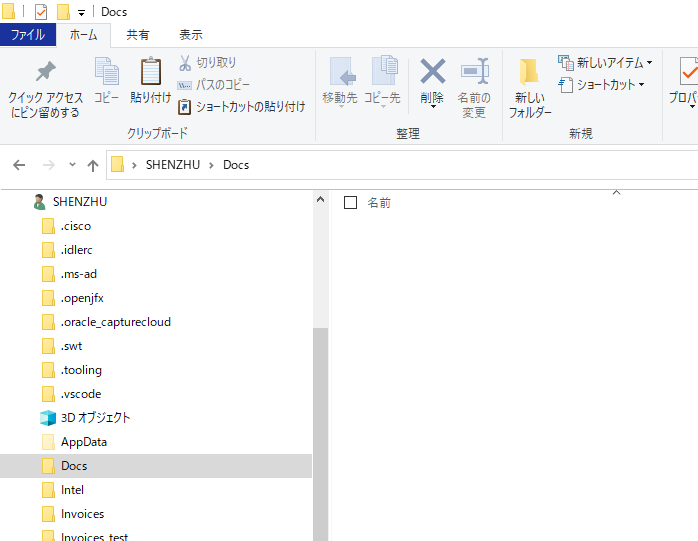Open the 新しいアイテム dropdown
The image size is (698, 541).
pyautogui.click(x=605, y=62)
